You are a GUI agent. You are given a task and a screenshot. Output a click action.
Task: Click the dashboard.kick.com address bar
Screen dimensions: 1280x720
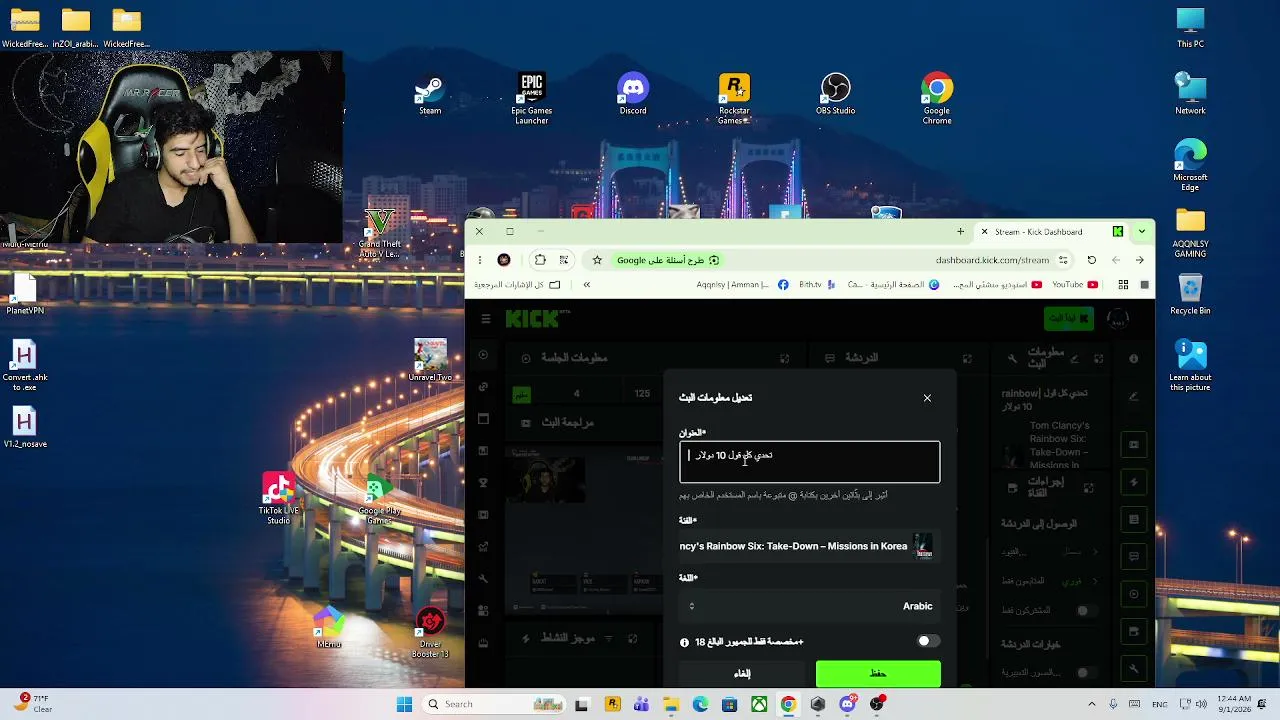coord(992,260)
